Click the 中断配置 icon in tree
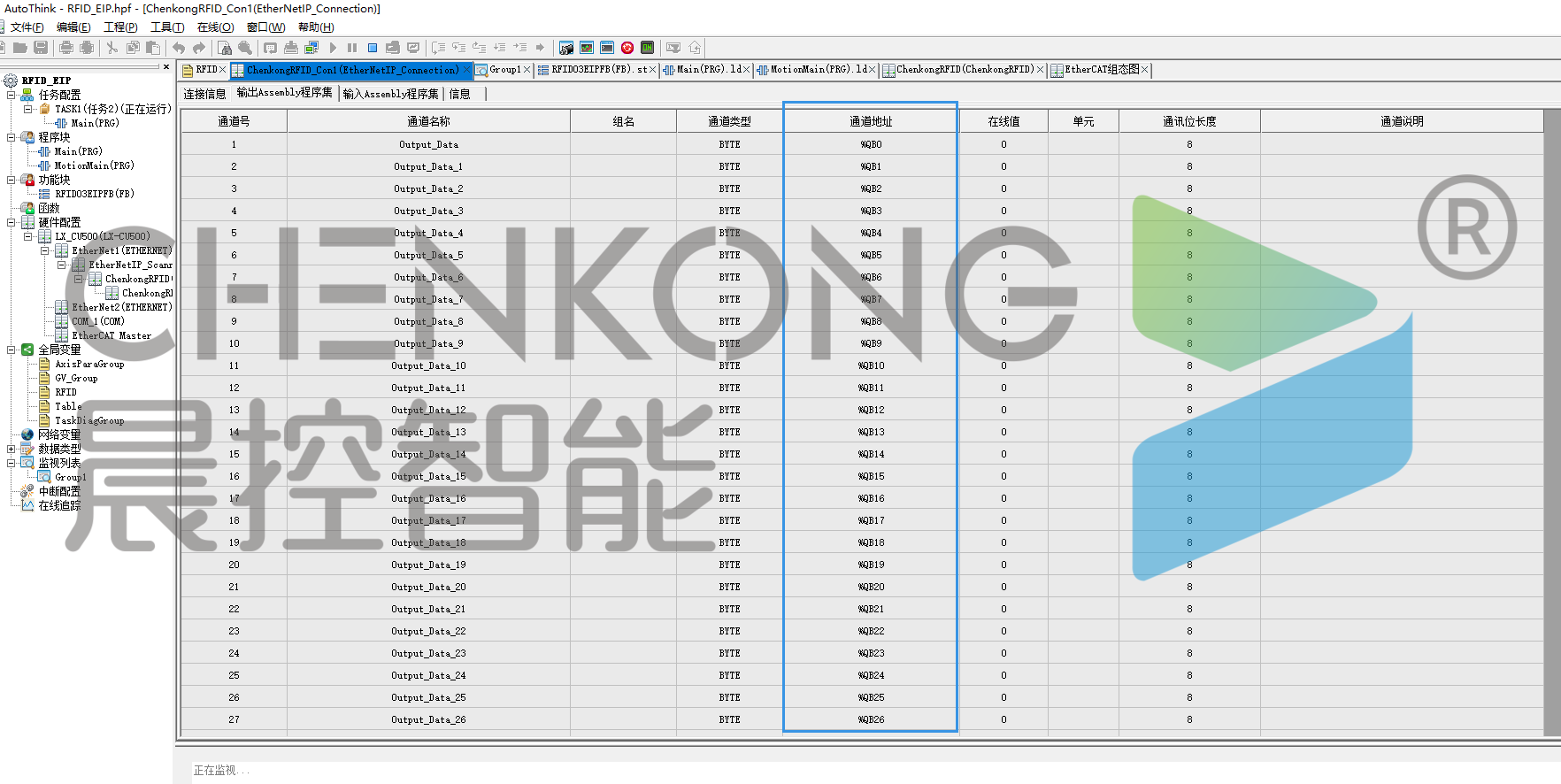Image resolution: width=1561 pixels, height=784 pixels. pyautogui.click(x=27, y=491)
